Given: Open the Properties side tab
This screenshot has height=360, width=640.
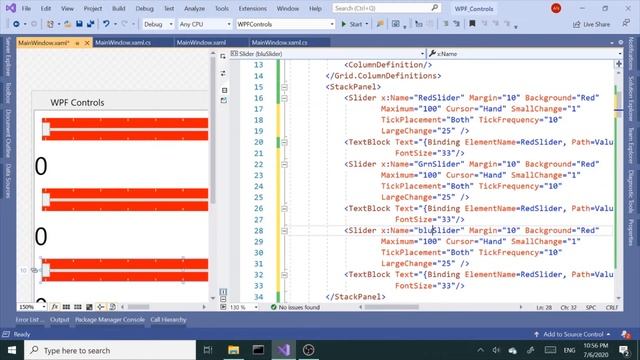Looking at the screenshot, I should pos(631,232).
